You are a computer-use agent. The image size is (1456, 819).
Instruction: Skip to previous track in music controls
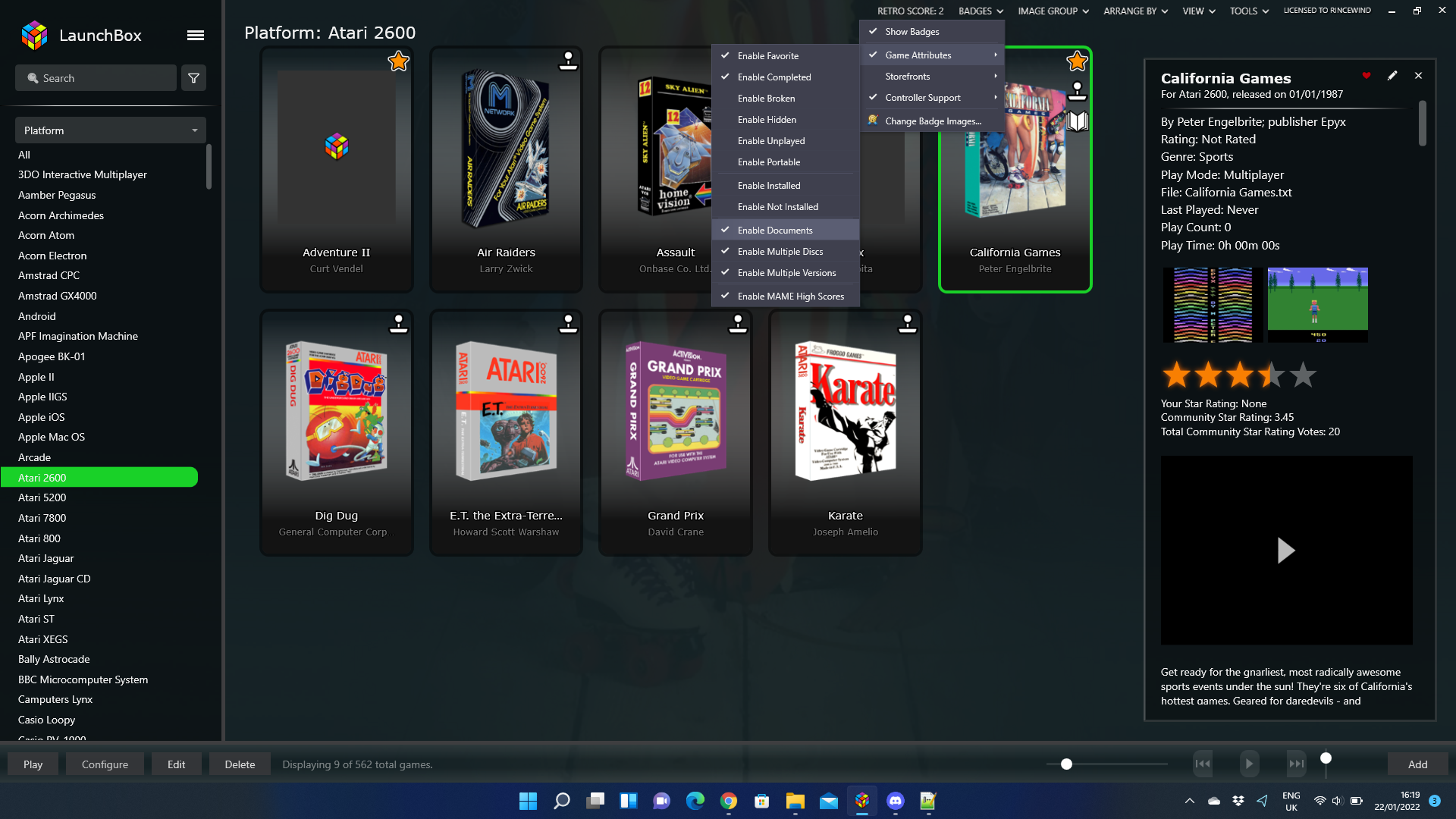click(x=1203, y=764)
